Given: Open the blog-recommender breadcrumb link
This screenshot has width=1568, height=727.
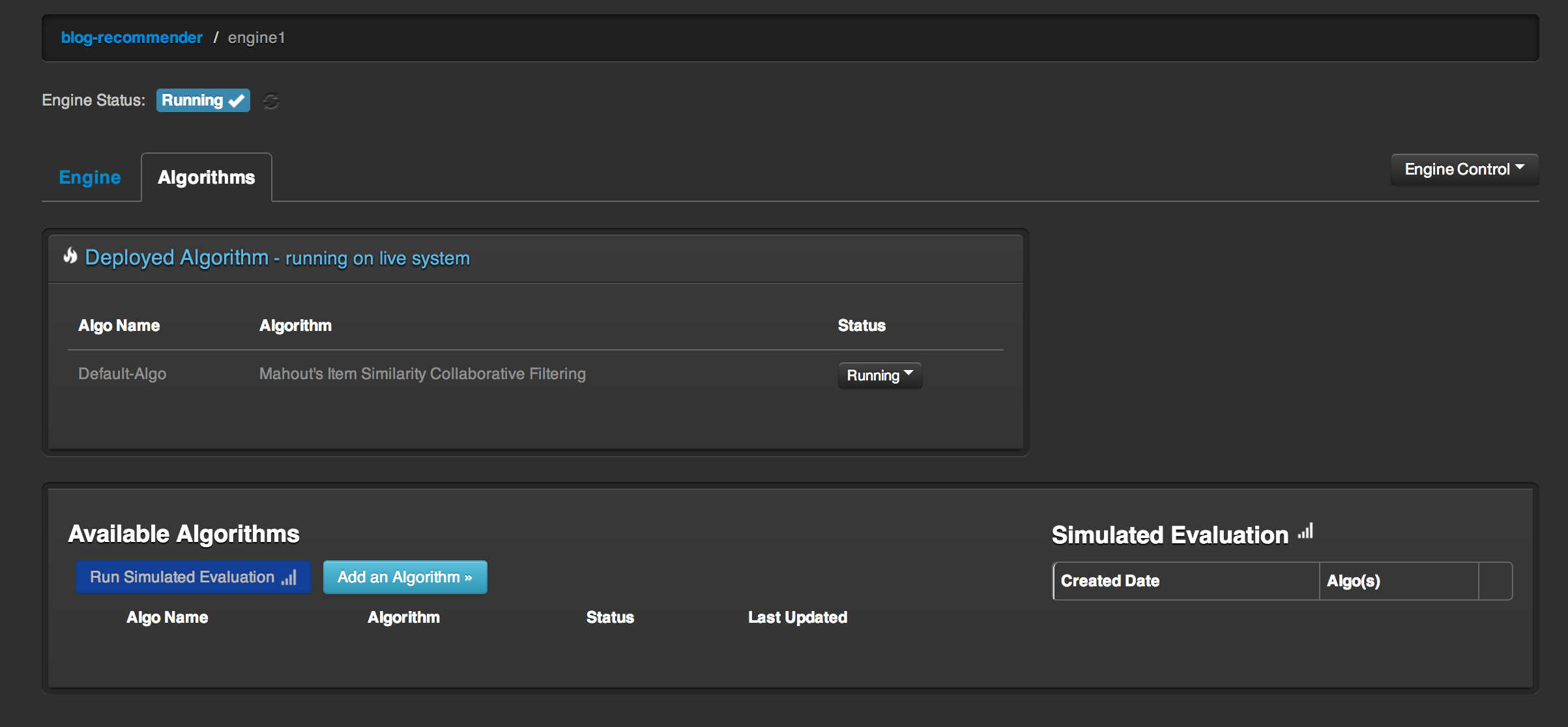Looking at the screenshot, I should point(132,38).
